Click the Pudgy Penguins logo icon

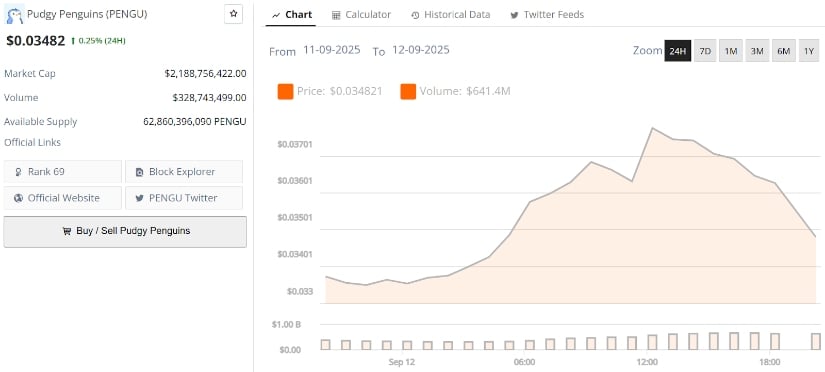tap(14, 15)
